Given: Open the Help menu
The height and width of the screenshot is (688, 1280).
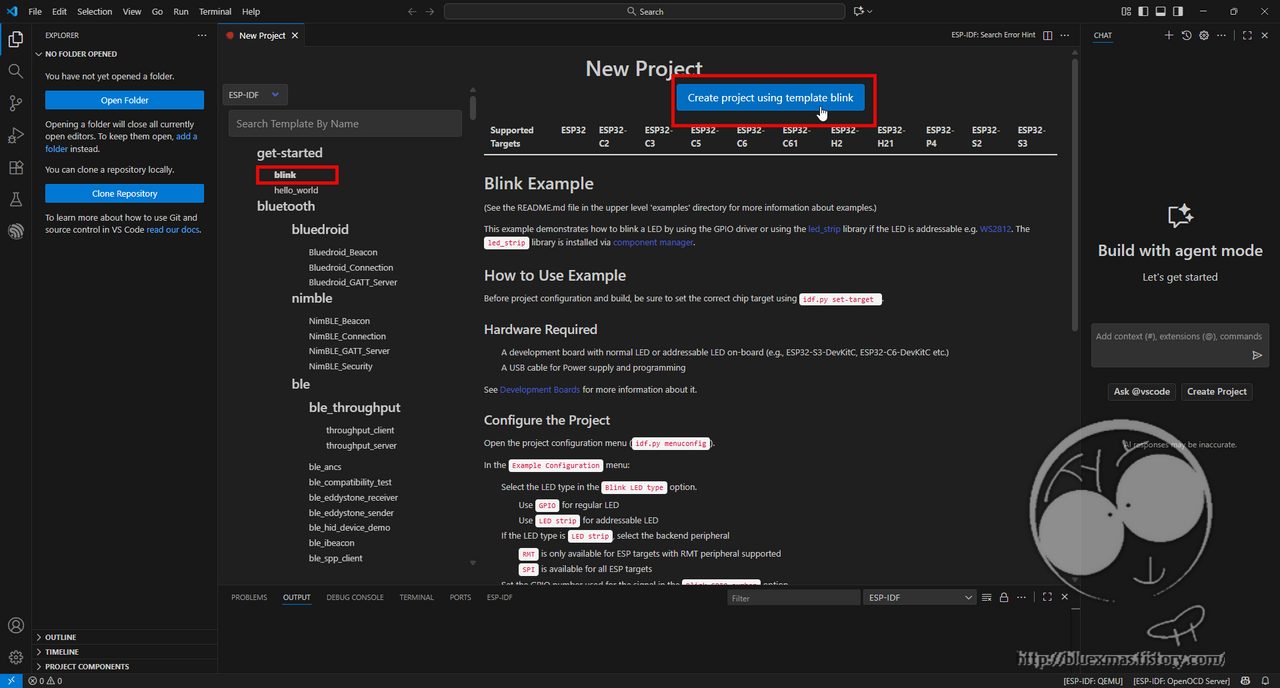Looking at the screenshot, I should [x=251, y=11].
